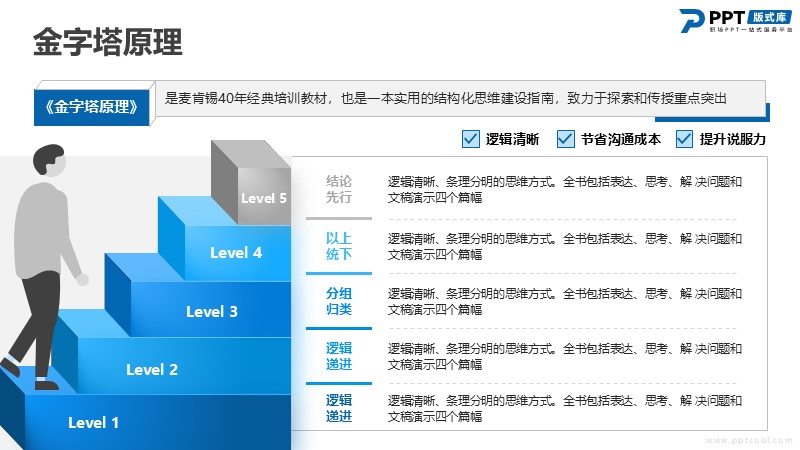Select the 以上统下 heading

point(339,246)
